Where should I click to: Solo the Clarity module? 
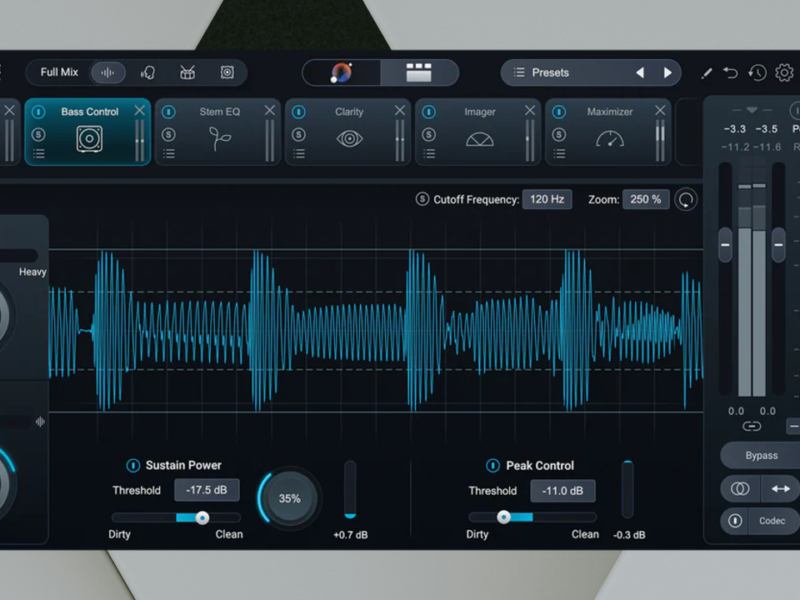299,135
